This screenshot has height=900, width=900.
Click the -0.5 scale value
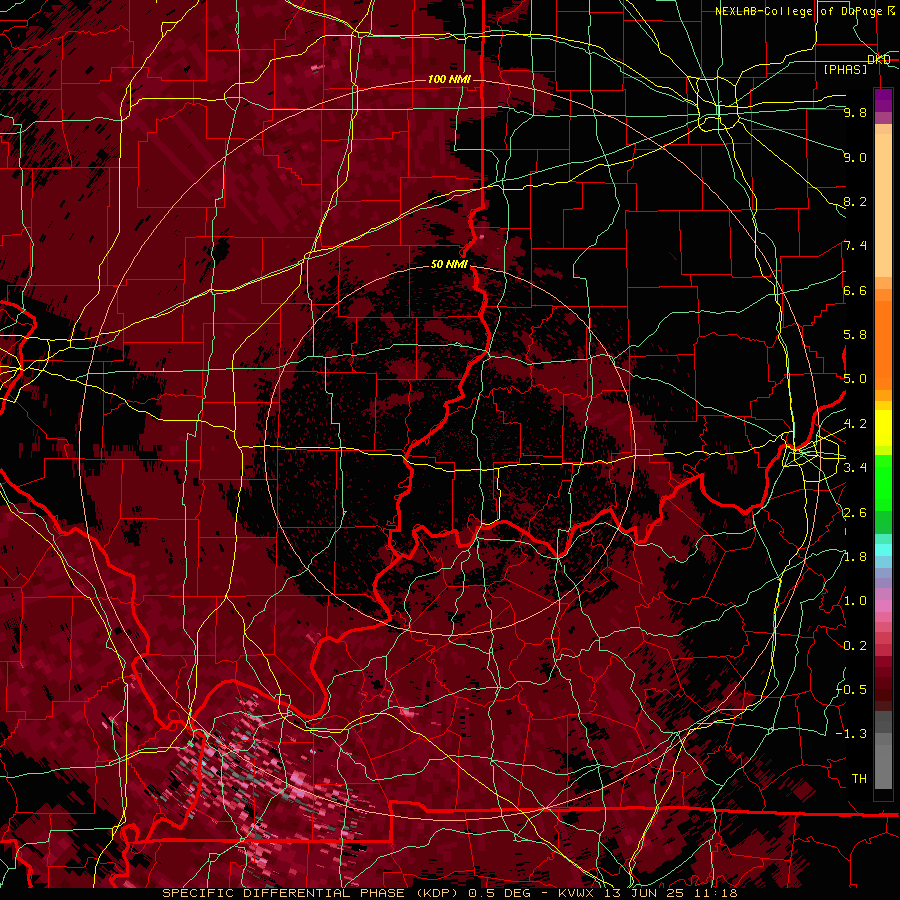click(851, 689)
